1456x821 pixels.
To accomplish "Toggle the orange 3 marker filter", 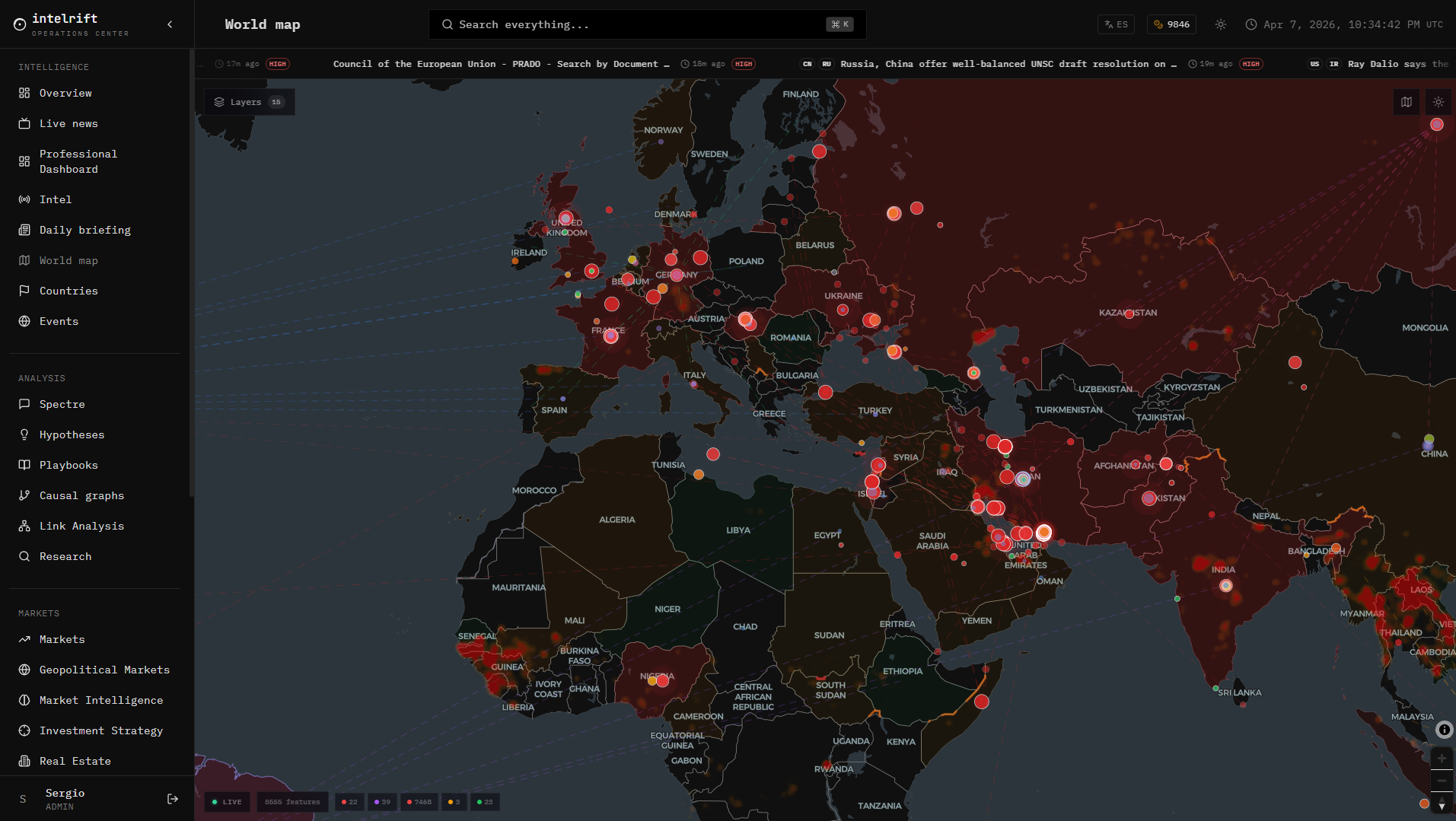I will click(454, 802).
